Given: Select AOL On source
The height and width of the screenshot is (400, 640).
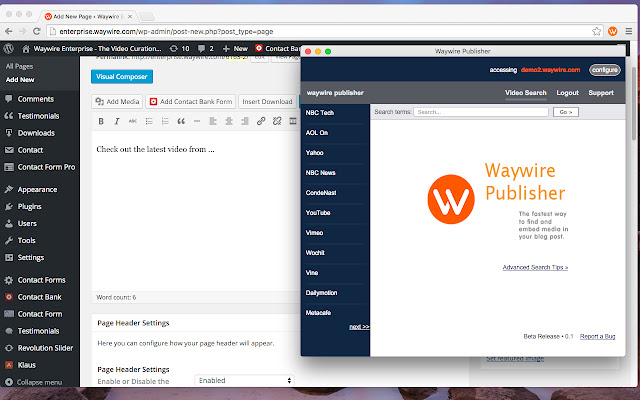Looking at the screenshot, I should (x=317, y=133).
